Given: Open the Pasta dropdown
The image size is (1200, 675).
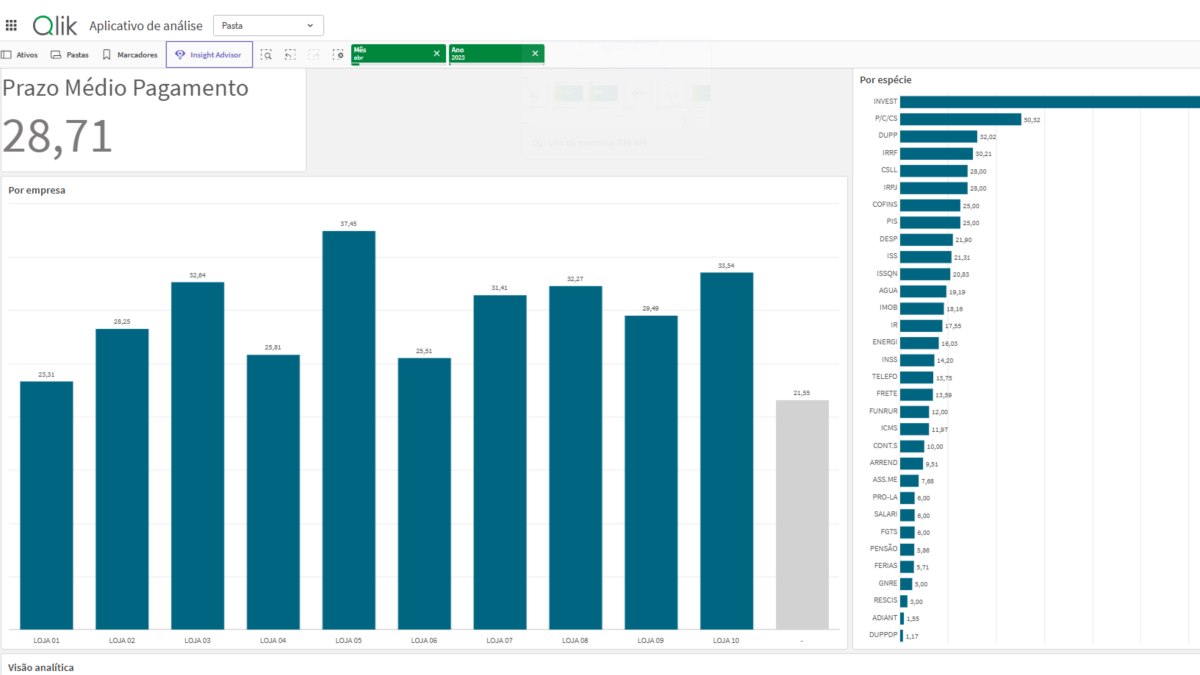Looking at the screenshot, I should click(x=268, y=25).
